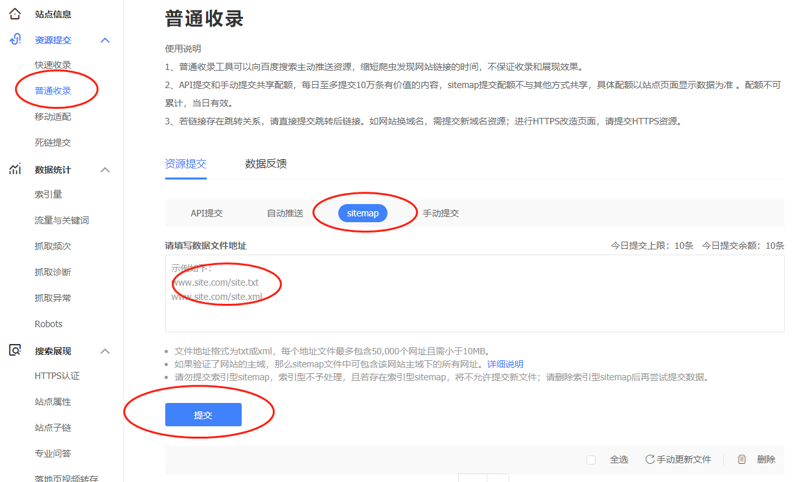This screenshot has width=799, height=482.
Task: Open 快速收录 in sidebar
Action: pyautogui.click(x=53, y=65)
